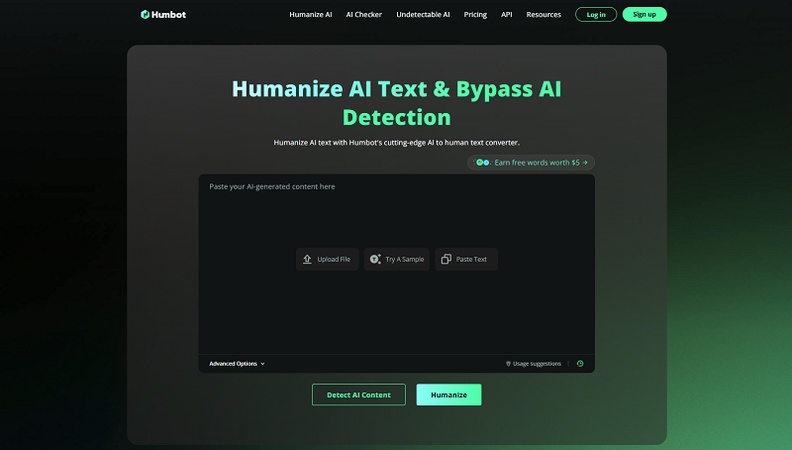Open the Pricing page
This screenshot has height=450, width=792.
coord(475,15)
